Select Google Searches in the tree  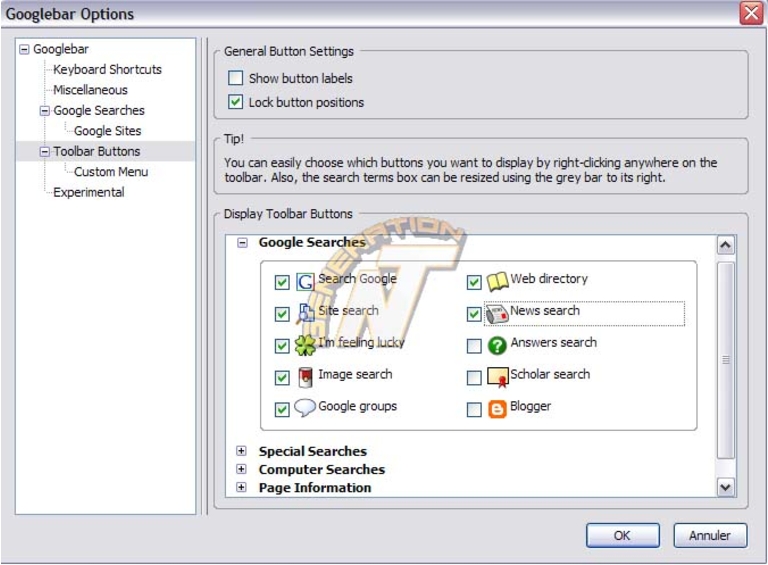pos(99,111)
